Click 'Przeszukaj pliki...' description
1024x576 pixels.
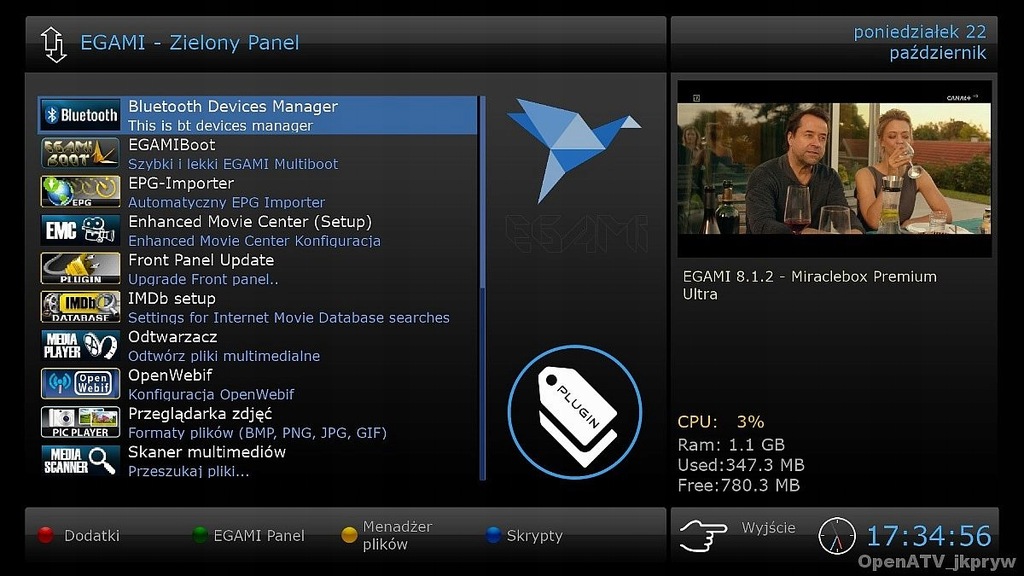188,472
